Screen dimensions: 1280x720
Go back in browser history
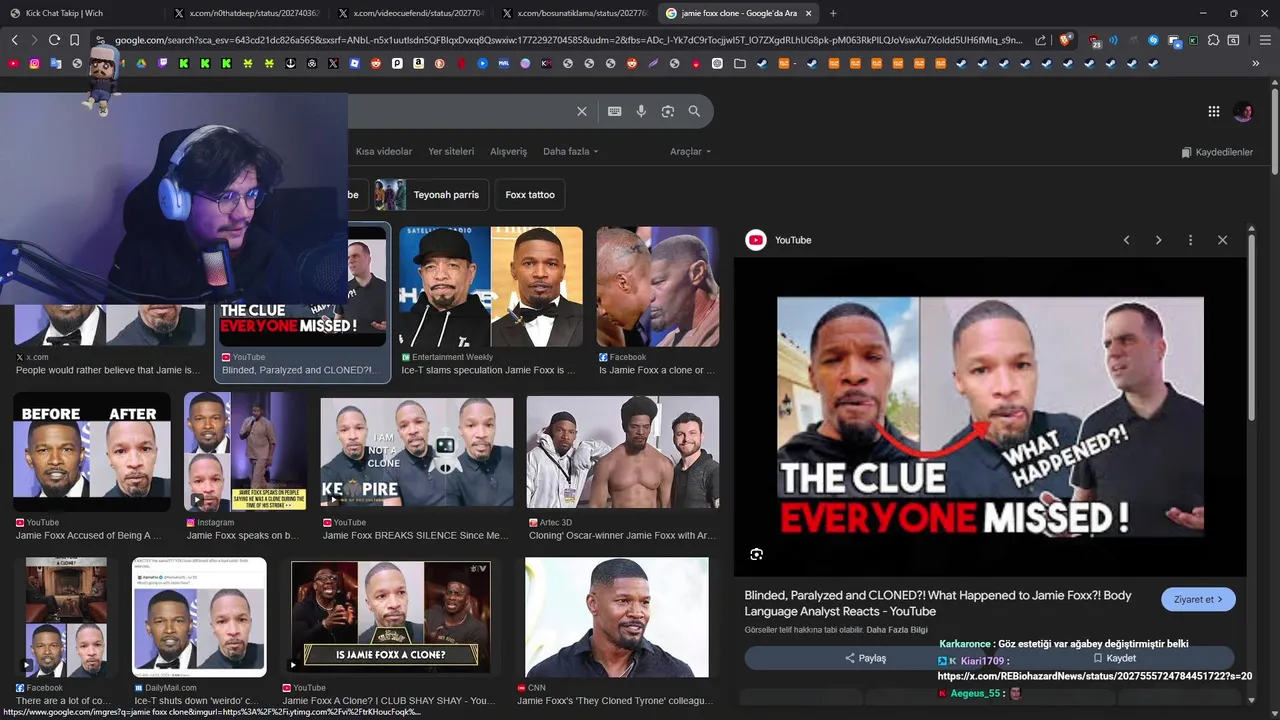(x=14, y=40)
